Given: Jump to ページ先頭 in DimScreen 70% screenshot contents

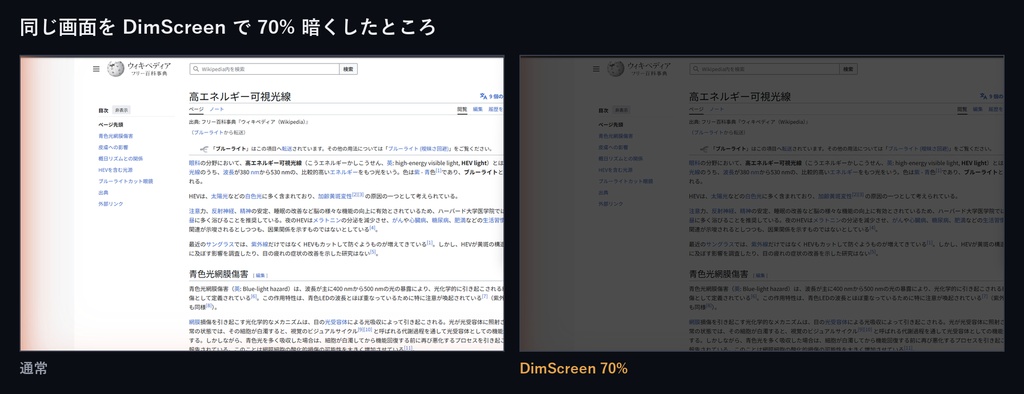Looking at the screenshot, I should click(x=611, y=124).
